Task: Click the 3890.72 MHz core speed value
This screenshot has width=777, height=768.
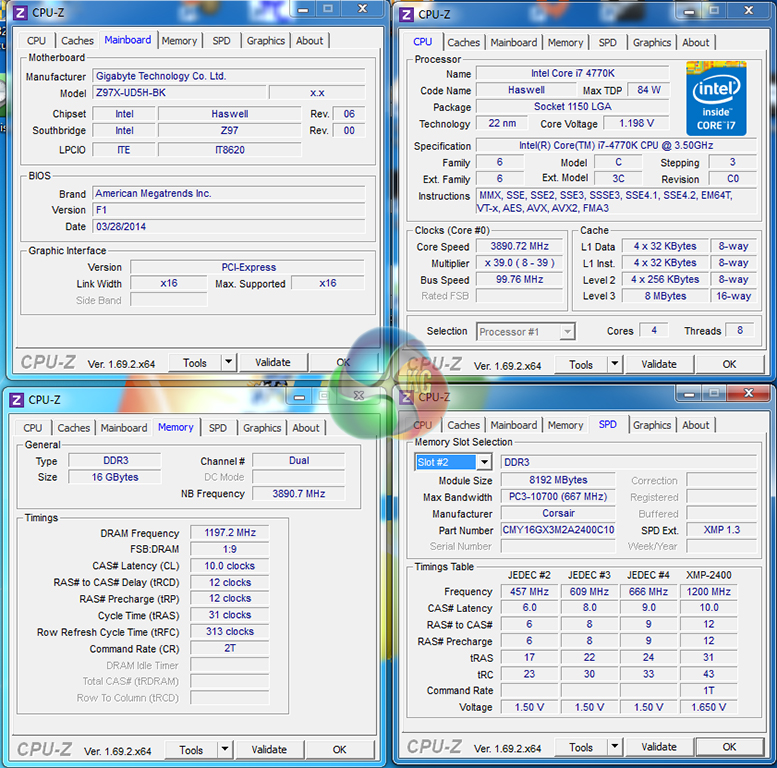Action: (x=519, y=246)
